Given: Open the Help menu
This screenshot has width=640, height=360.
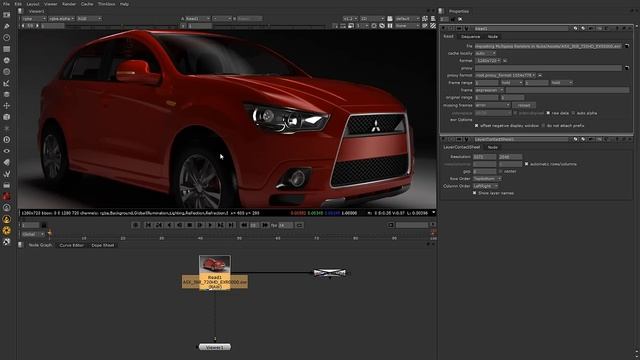Looking at the screenshot, I should [x=124, y=4].
